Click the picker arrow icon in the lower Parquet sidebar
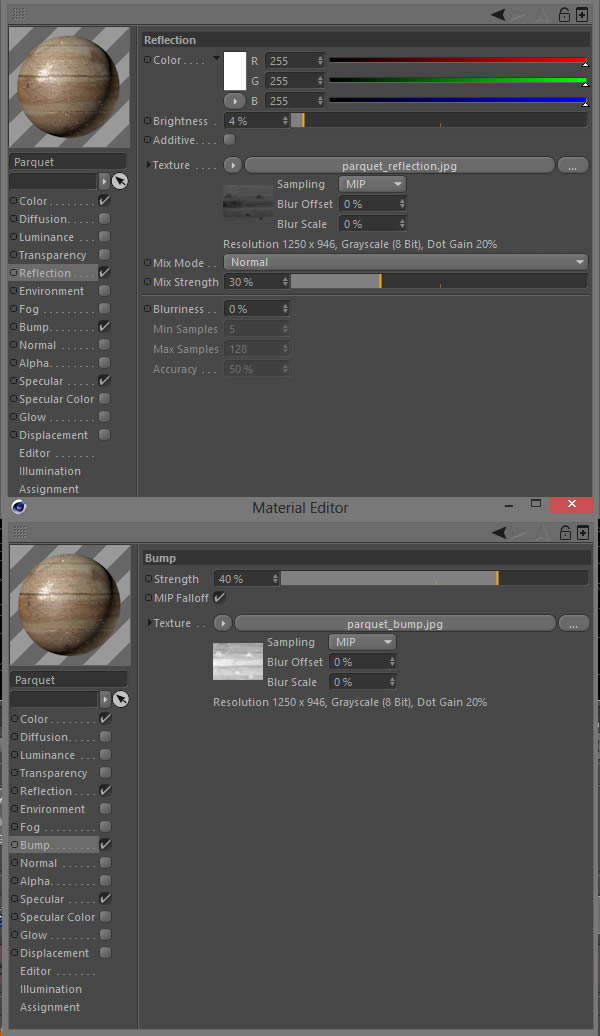The width and height of the screenshot is (600, 1036). pos(120,699)
